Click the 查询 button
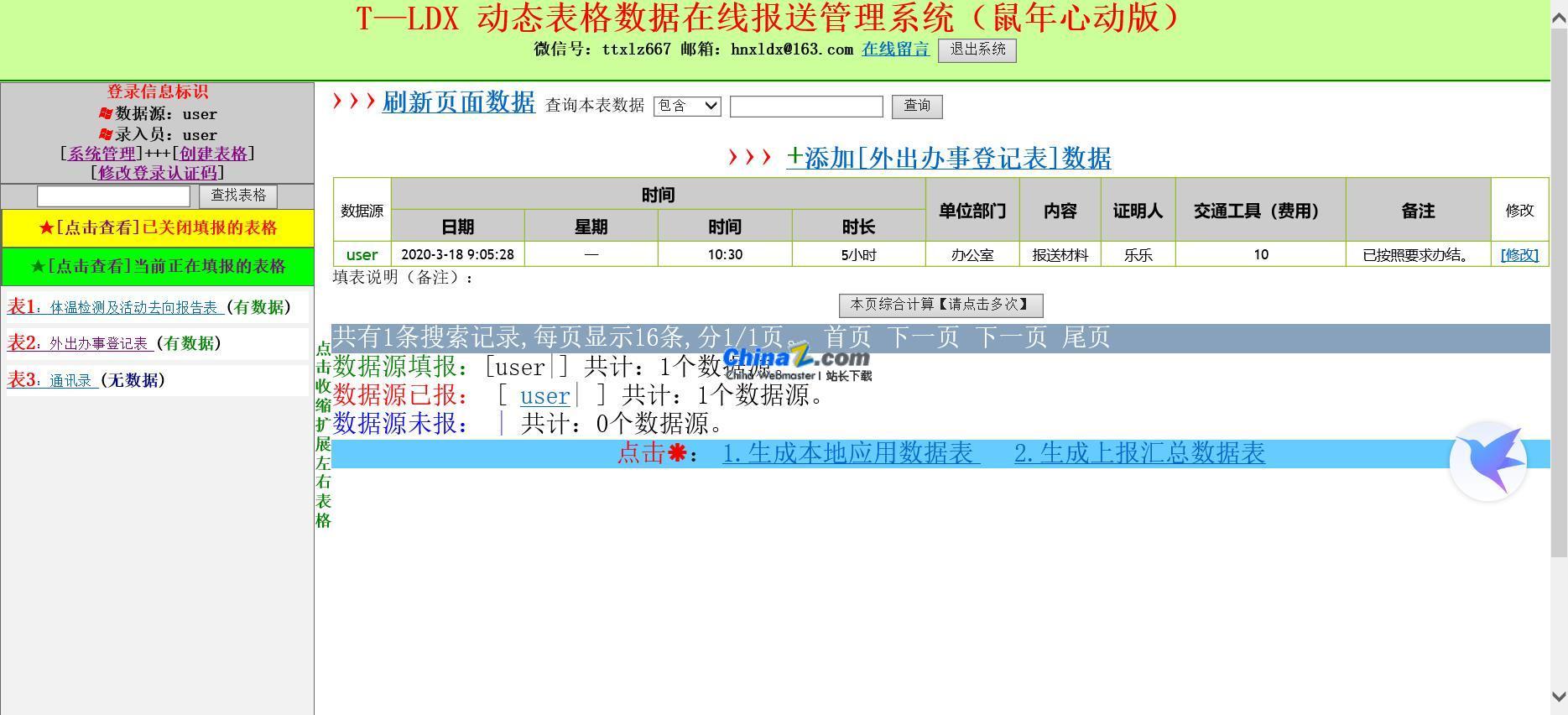The height and width of the screenshot is (715, 1568). click(x=917, y=106)
